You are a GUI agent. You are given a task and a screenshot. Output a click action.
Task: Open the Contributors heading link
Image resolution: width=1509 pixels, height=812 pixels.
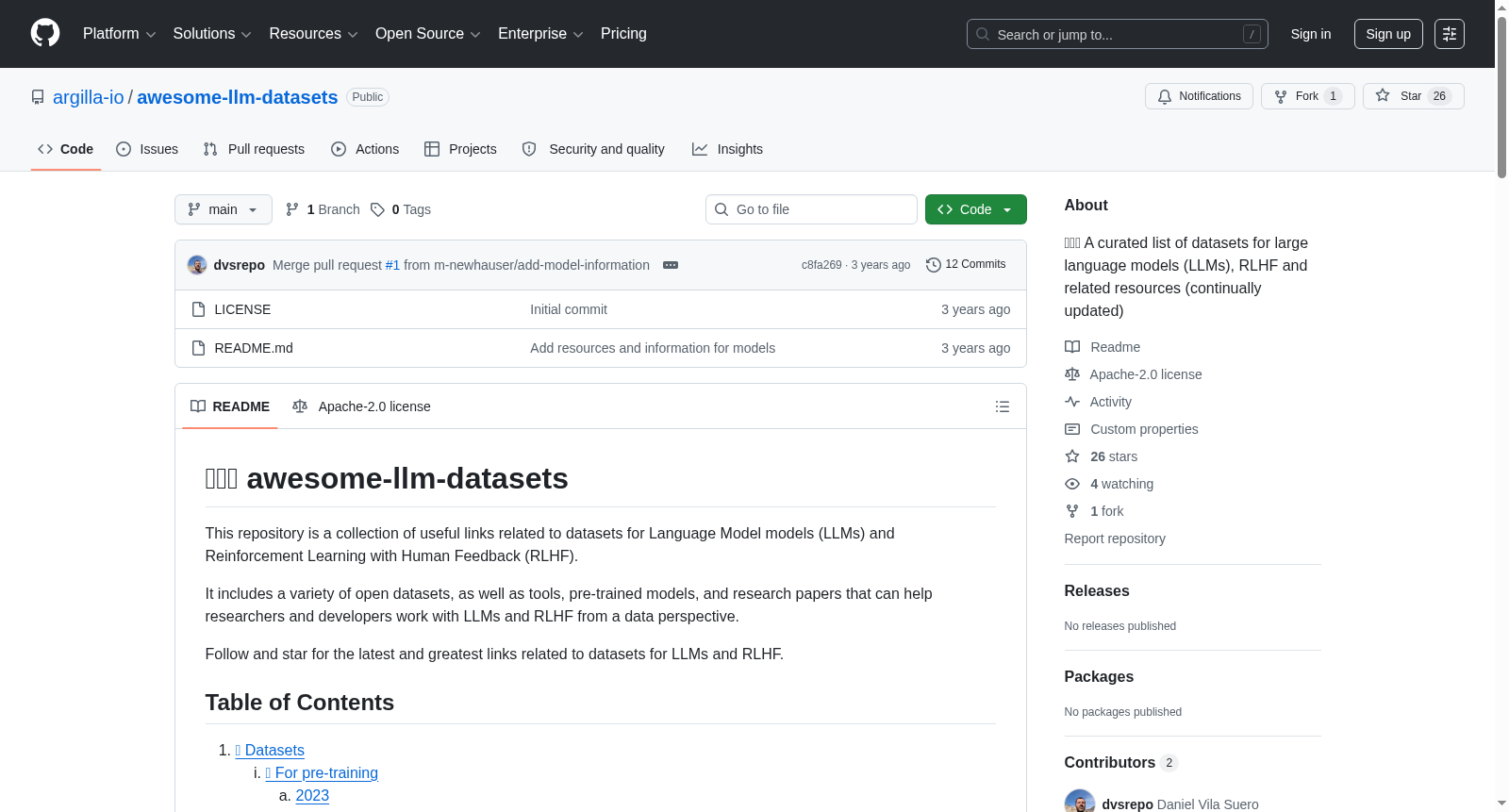tap(1121, 763)
